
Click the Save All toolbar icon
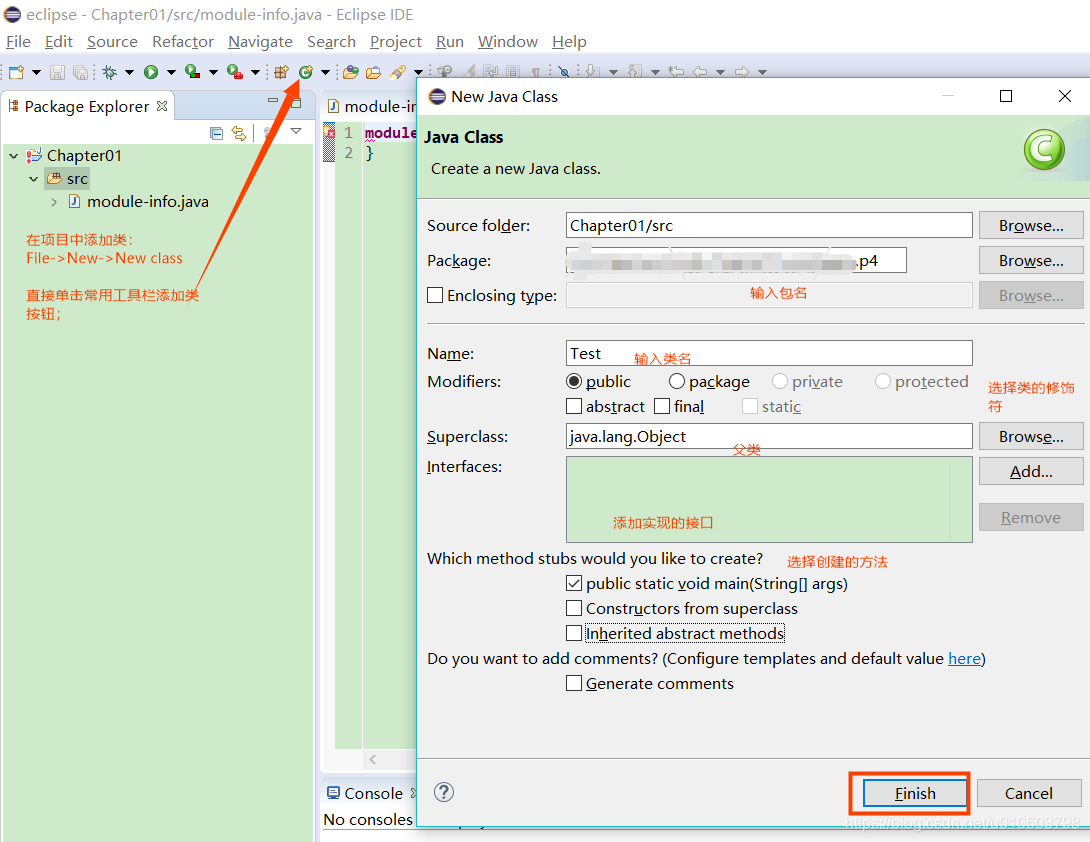click(81, 72)
